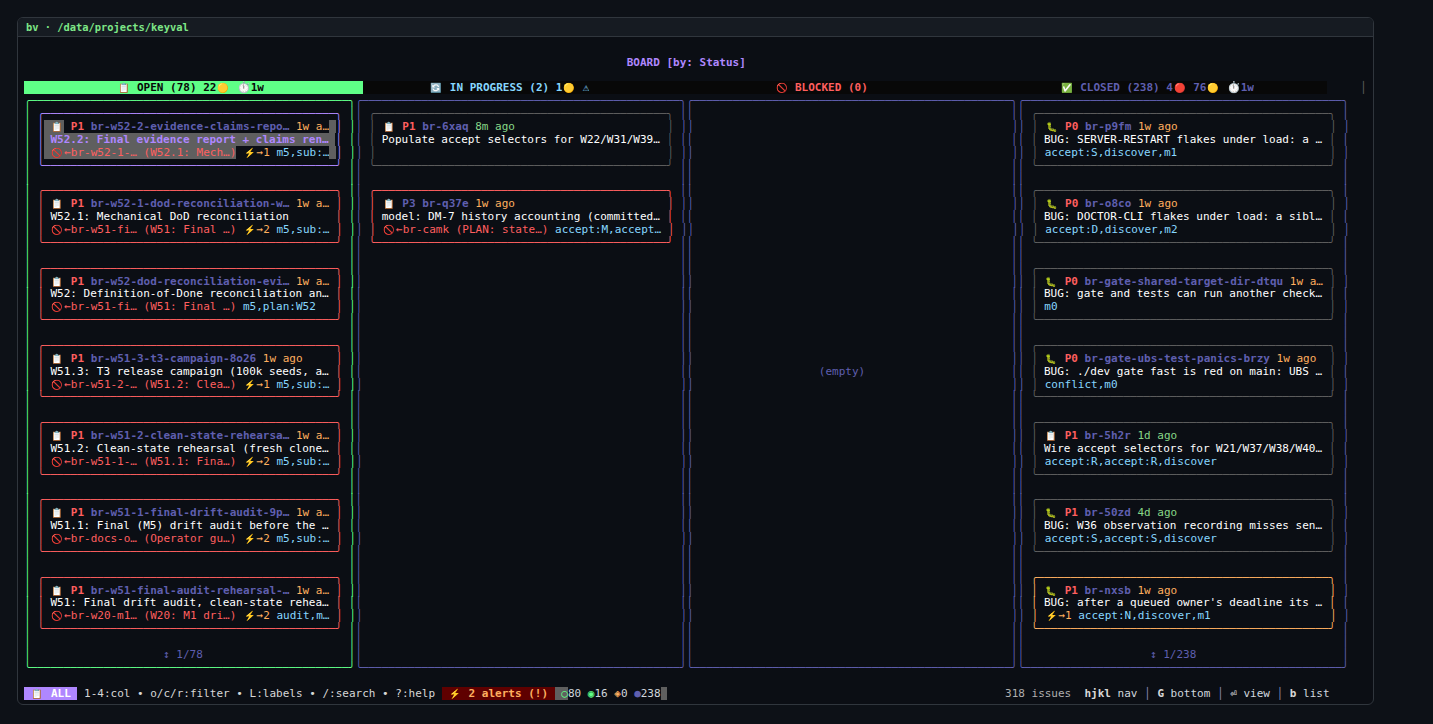
Task: Switch to the CLOSED (238) column
Action: pyautogui.click(x=1157, y=88)
